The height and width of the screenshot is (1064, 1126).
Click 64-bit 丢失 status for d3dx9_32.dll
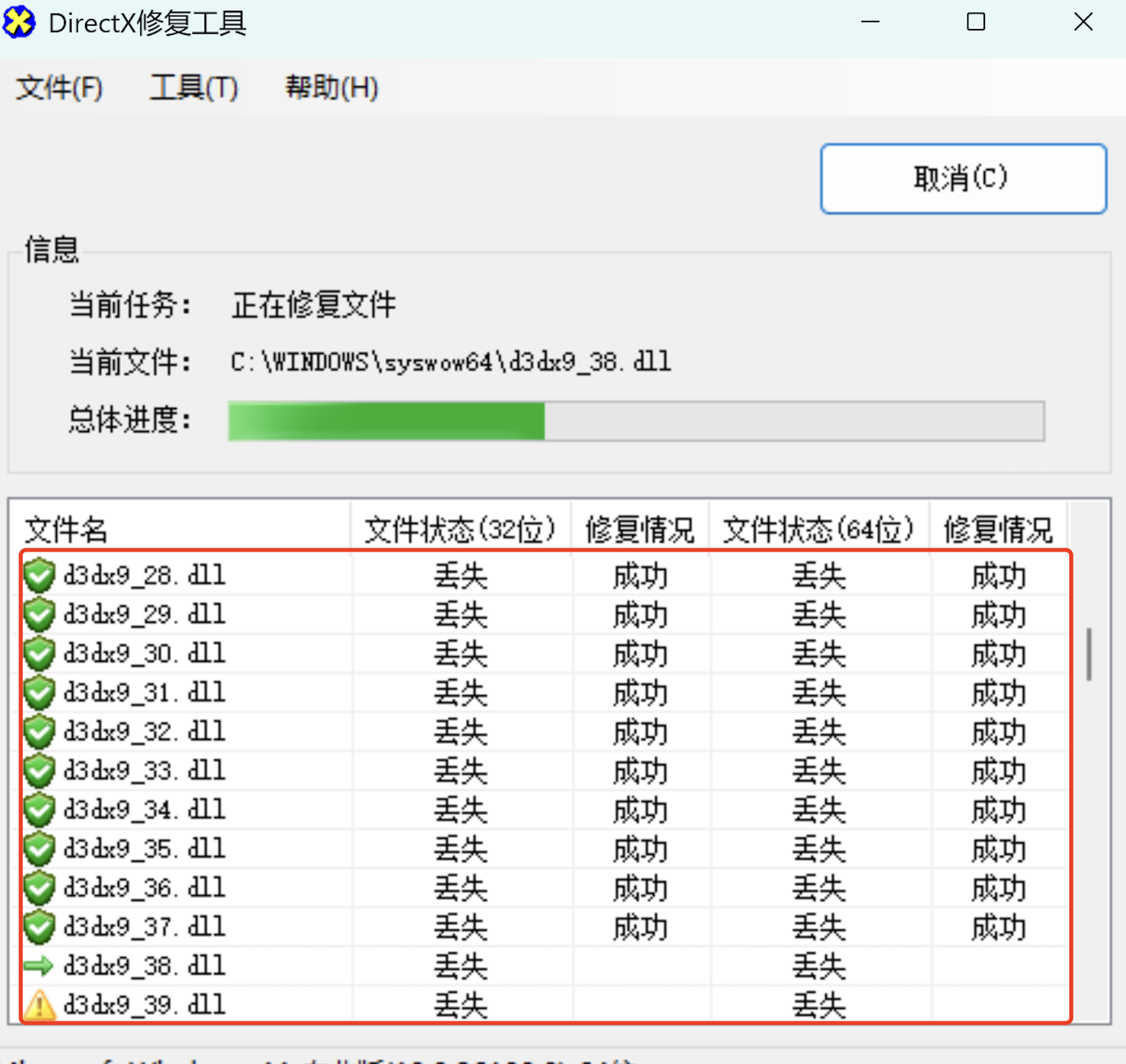[819, 732]
